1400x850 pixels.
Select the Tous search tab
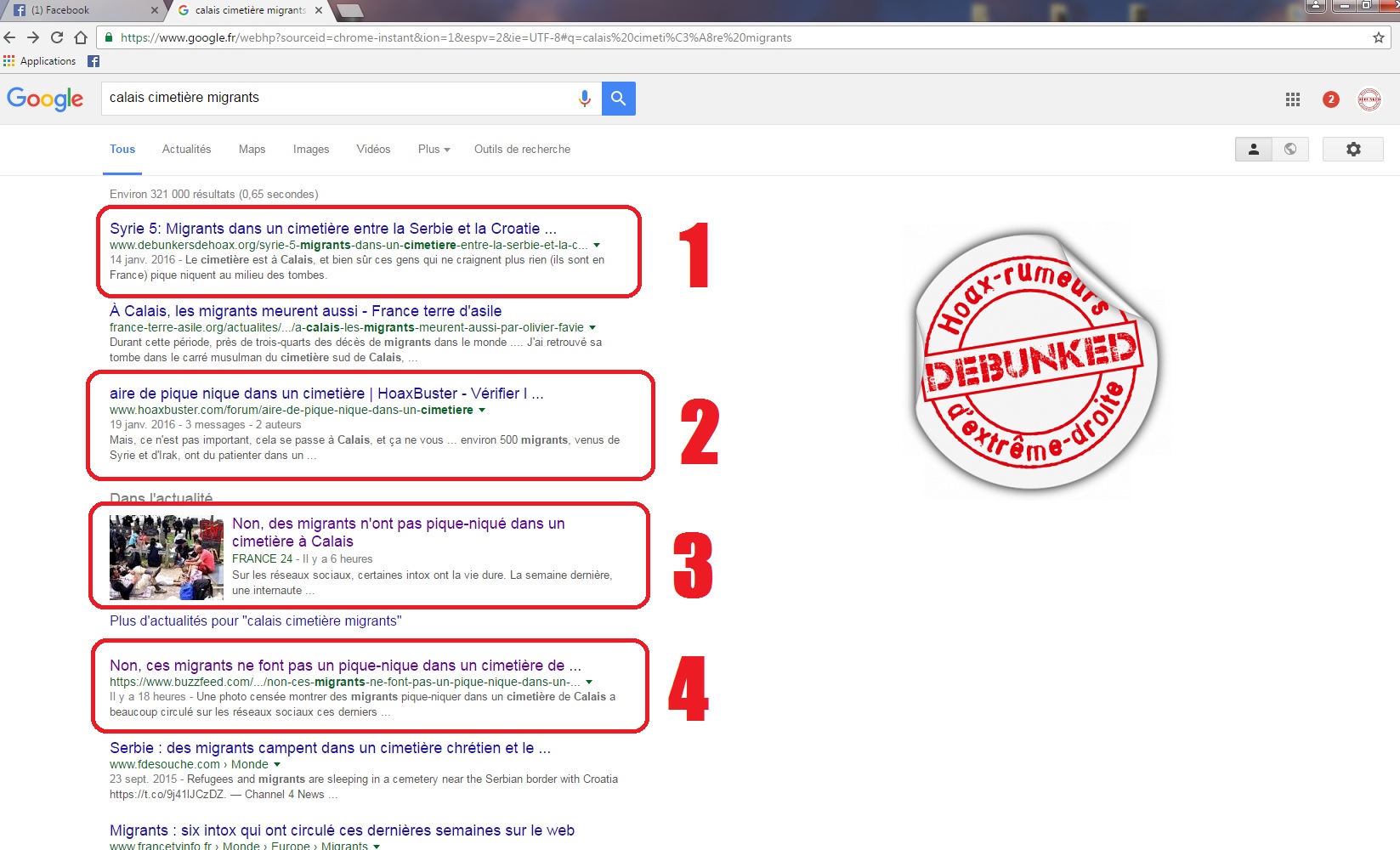coord(122,149)
